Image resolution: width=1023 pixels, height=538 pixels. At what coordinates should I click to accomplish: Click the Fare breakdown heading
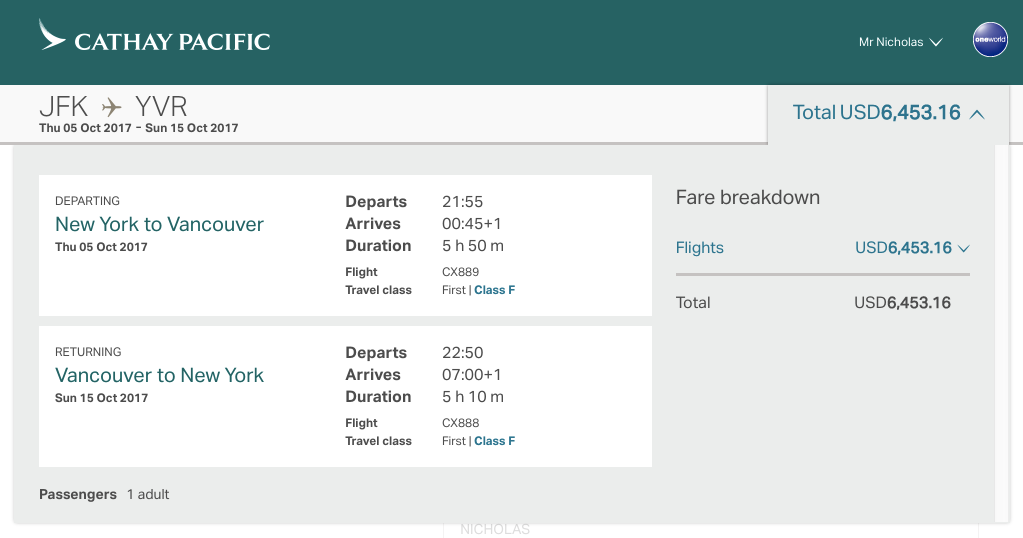(747, 197)
